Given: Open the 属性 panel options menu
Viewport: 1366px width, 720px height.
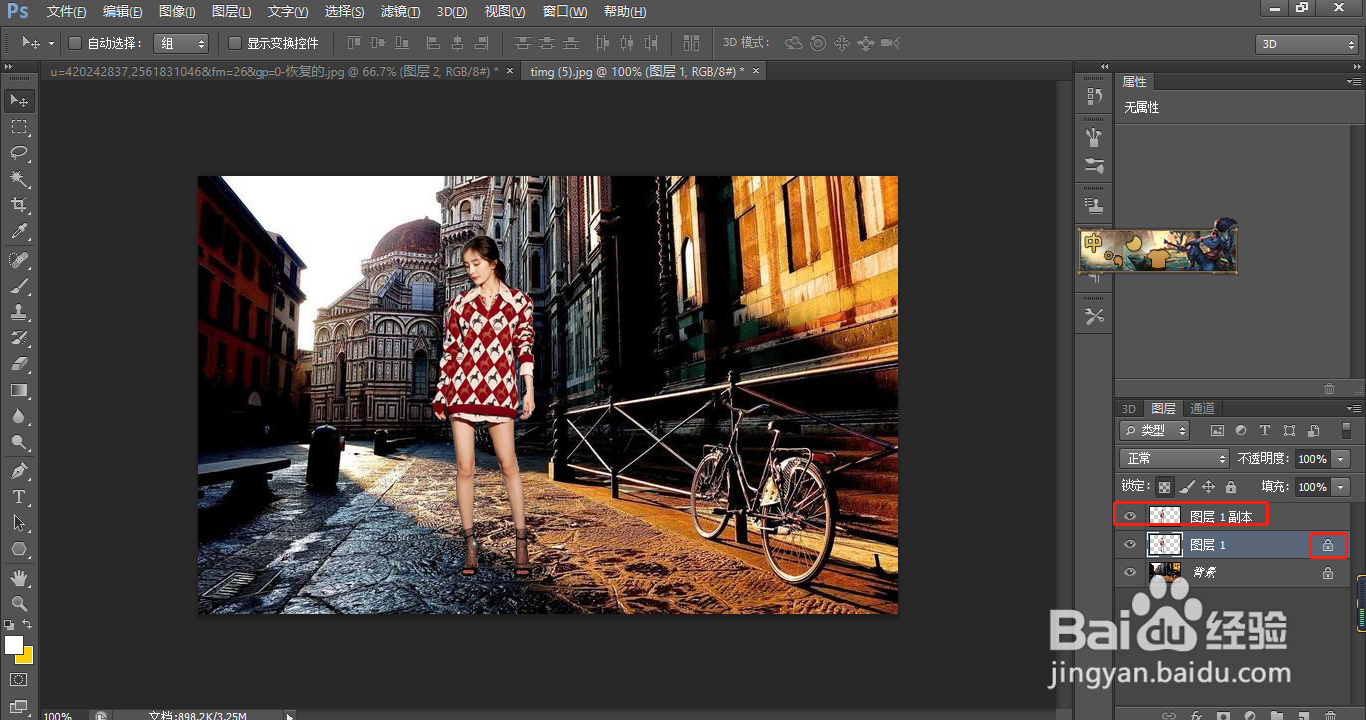Looking at the screenshot, I should 1355,82.
